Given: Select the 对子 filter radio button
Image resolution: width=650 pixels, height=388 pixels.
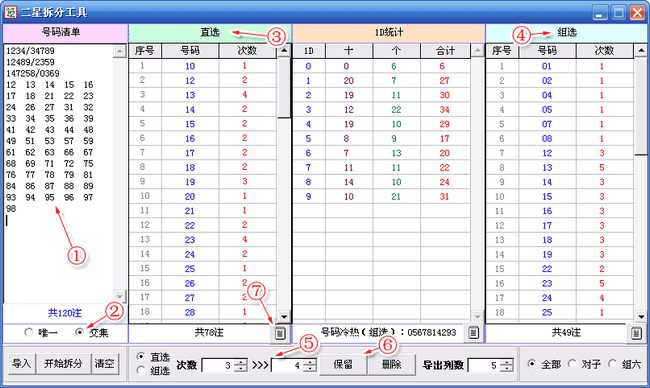Looking at the screenshot, I should [x=572, y=364].
